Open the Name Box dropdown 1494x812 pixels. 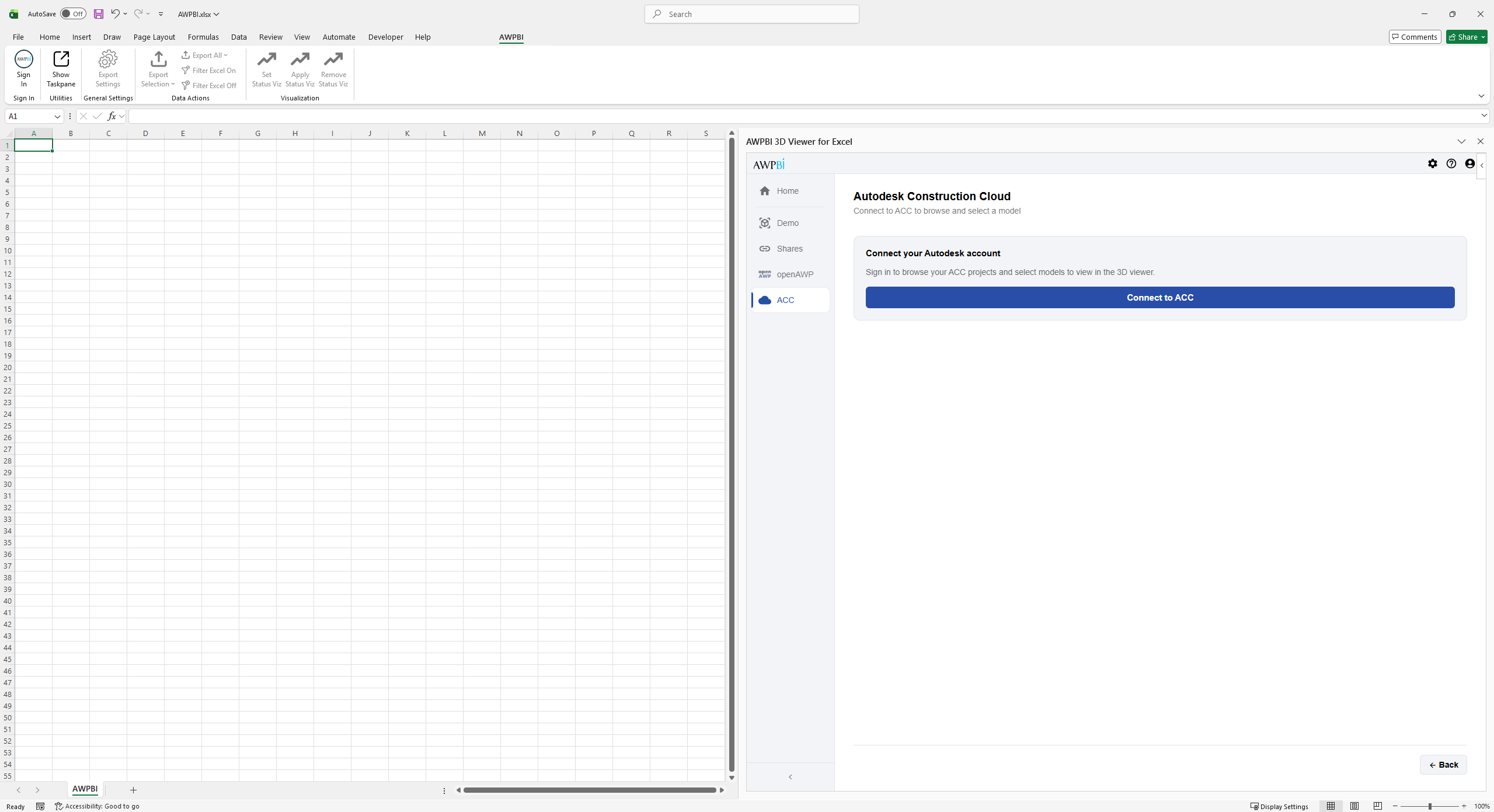coord(57,116)
